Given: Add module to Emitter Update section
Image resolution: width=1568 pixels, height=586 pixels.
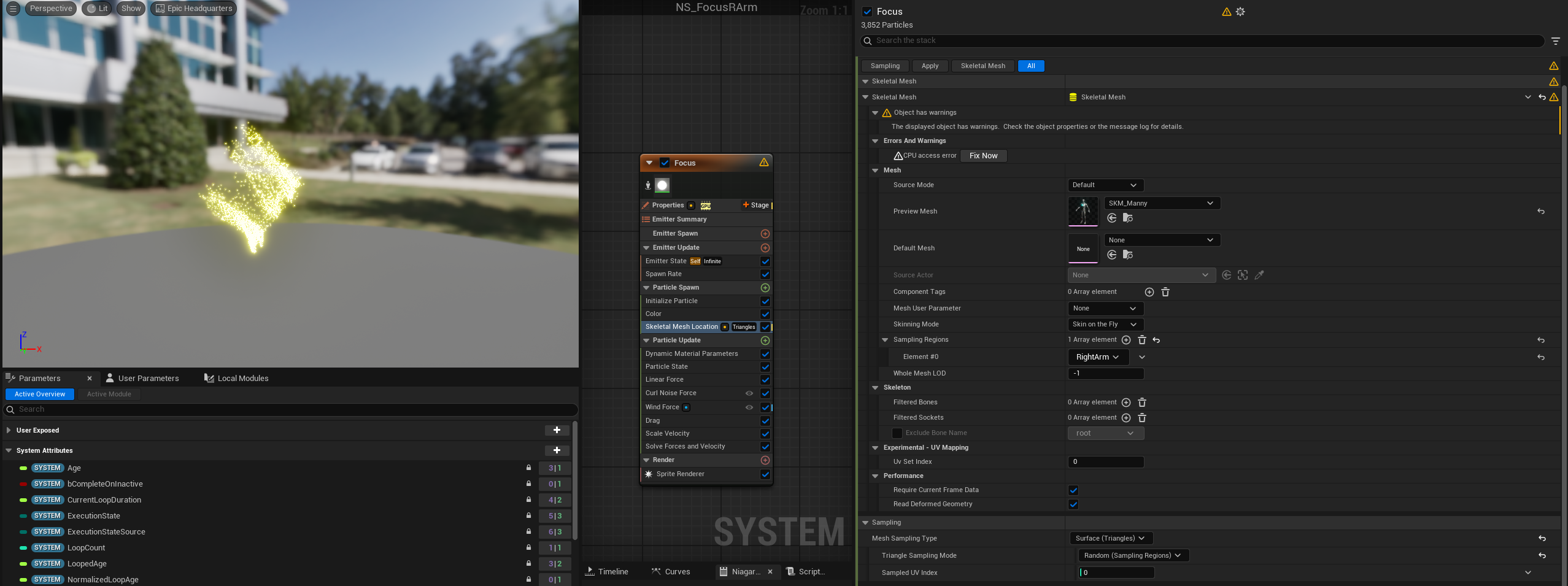Looking at the screenshot, I should tap(765, 248).
